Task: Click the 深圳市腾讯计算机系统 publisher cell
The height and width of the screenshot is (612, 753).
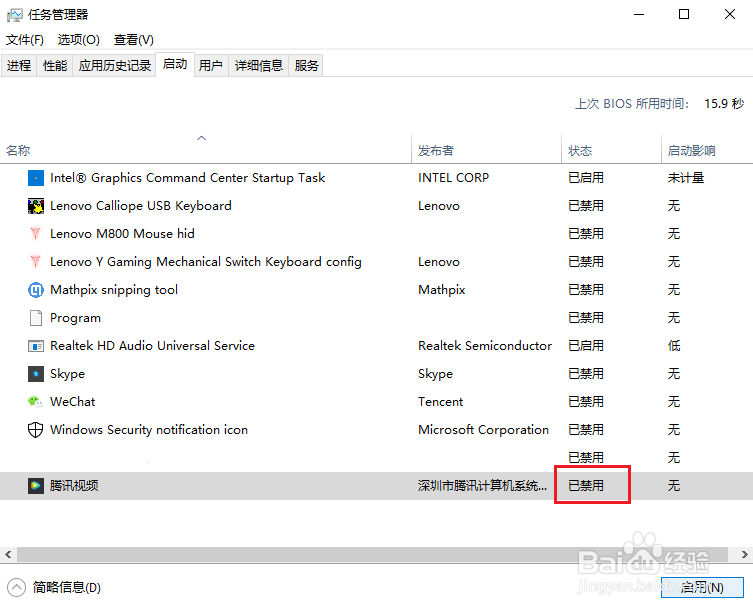Action: [x=482, y=486]
